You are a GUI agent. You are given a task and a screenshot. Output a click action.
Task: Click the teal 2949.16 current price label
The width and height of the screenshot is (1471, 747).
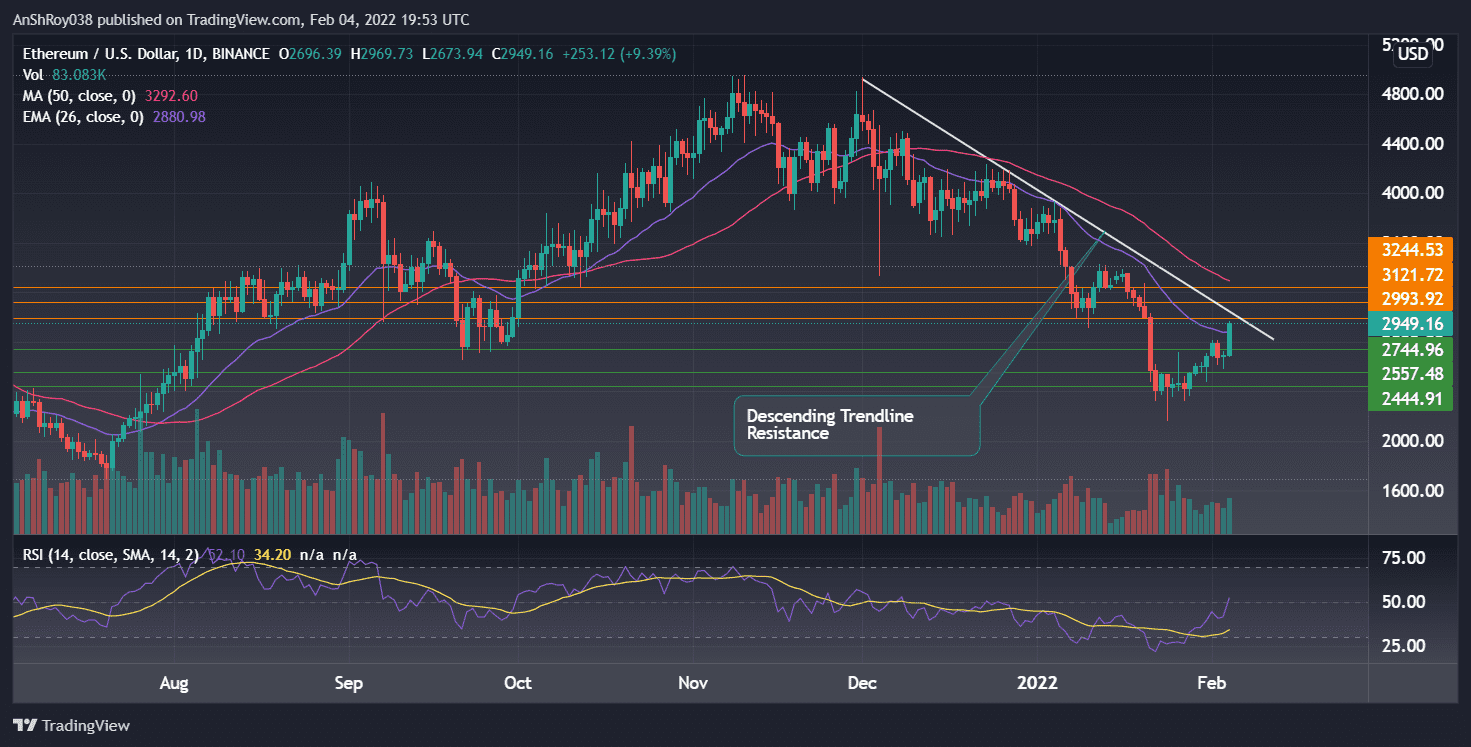[1413, 324]
